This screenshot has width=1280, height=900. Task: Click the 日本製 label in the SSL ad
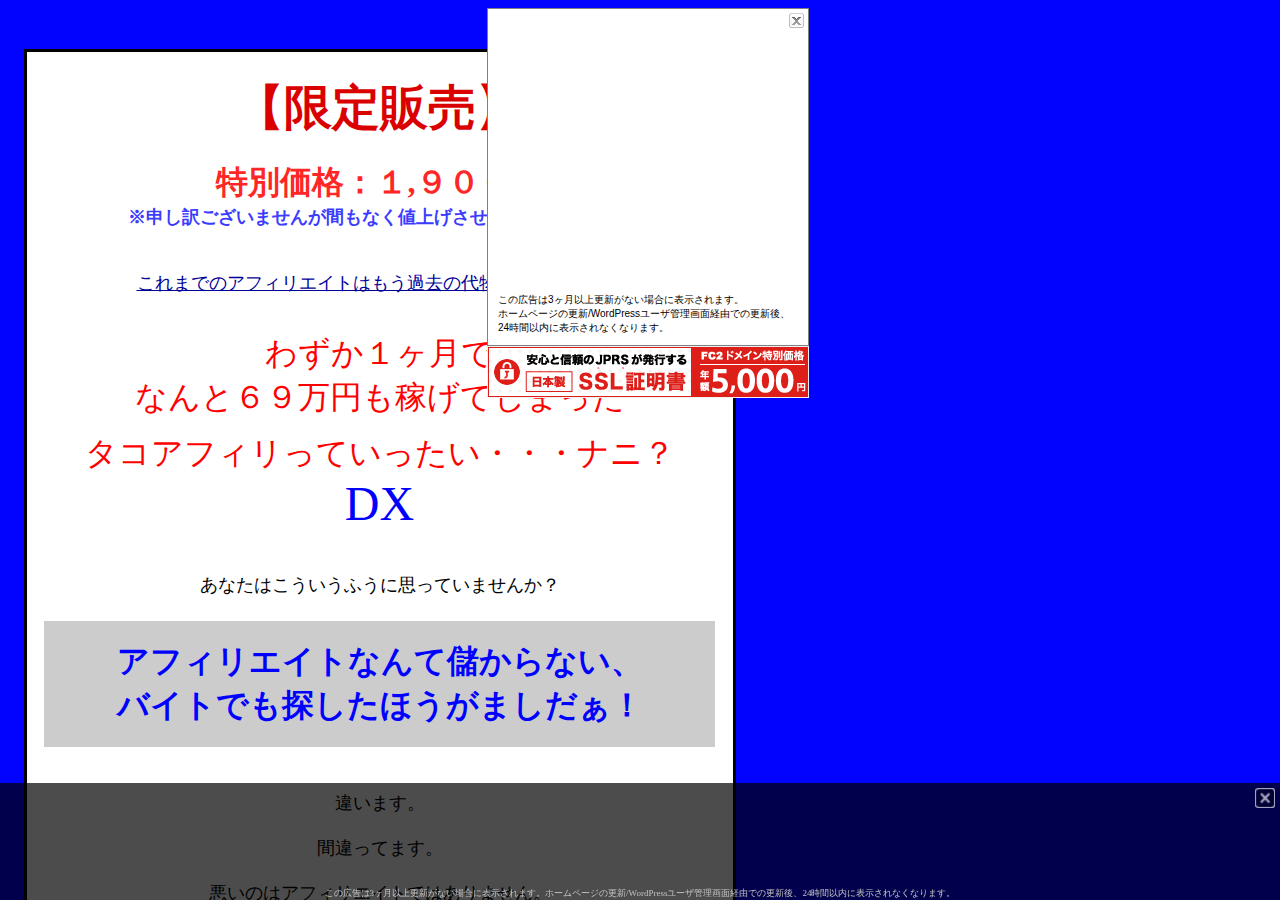[549, 382]
